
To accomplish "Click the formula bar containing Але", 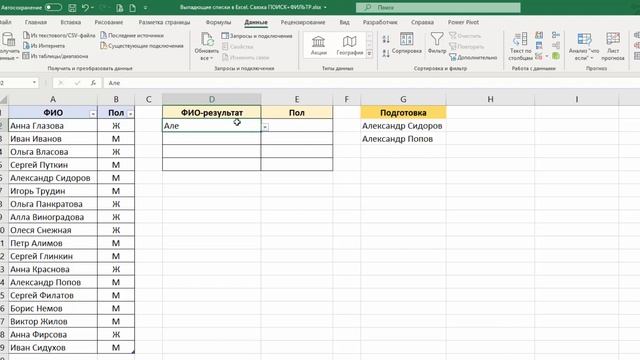I will tap(371, 83).
